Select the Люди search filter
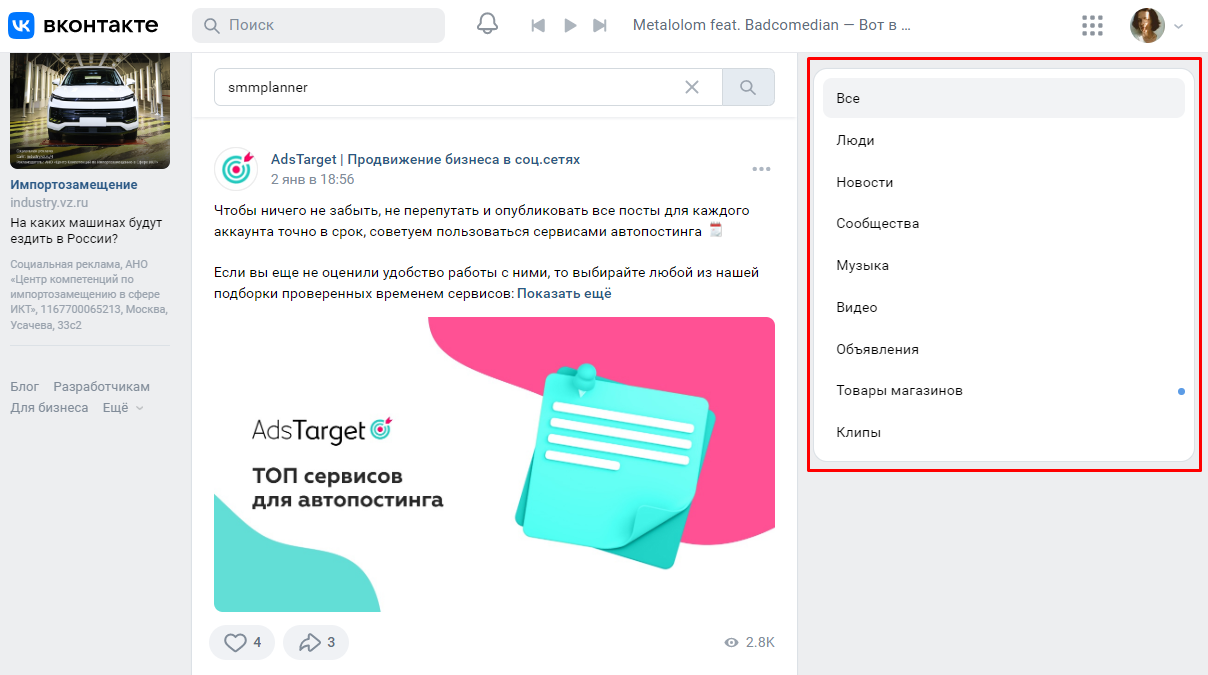This screenshot has width=1208, height=675. pyautogui.click(x=855, y=141)
